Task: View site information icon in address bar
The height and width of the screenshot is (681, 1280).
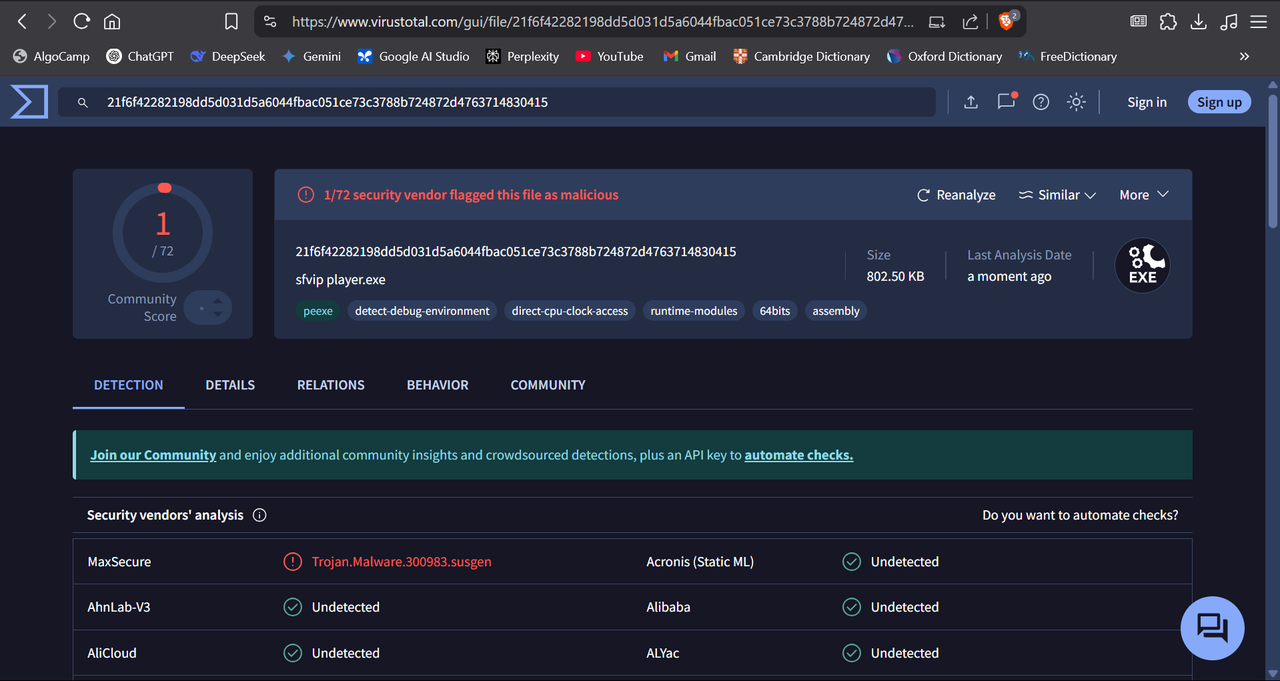Action: pos(269,21)
